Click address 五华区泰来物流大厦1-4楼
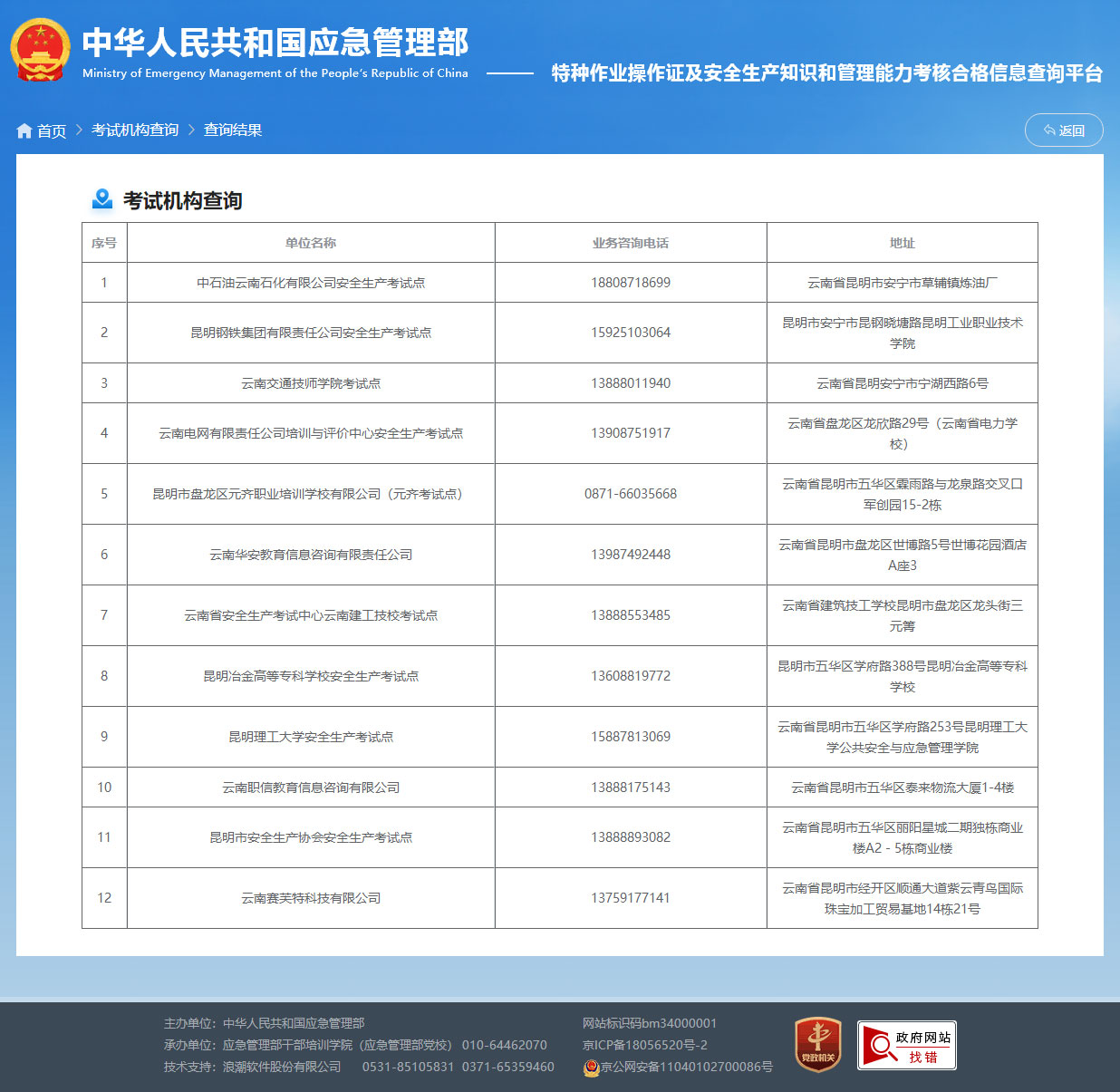Image resolution: width=1120 pixels, height=1092 pixels. pos(903,788)
